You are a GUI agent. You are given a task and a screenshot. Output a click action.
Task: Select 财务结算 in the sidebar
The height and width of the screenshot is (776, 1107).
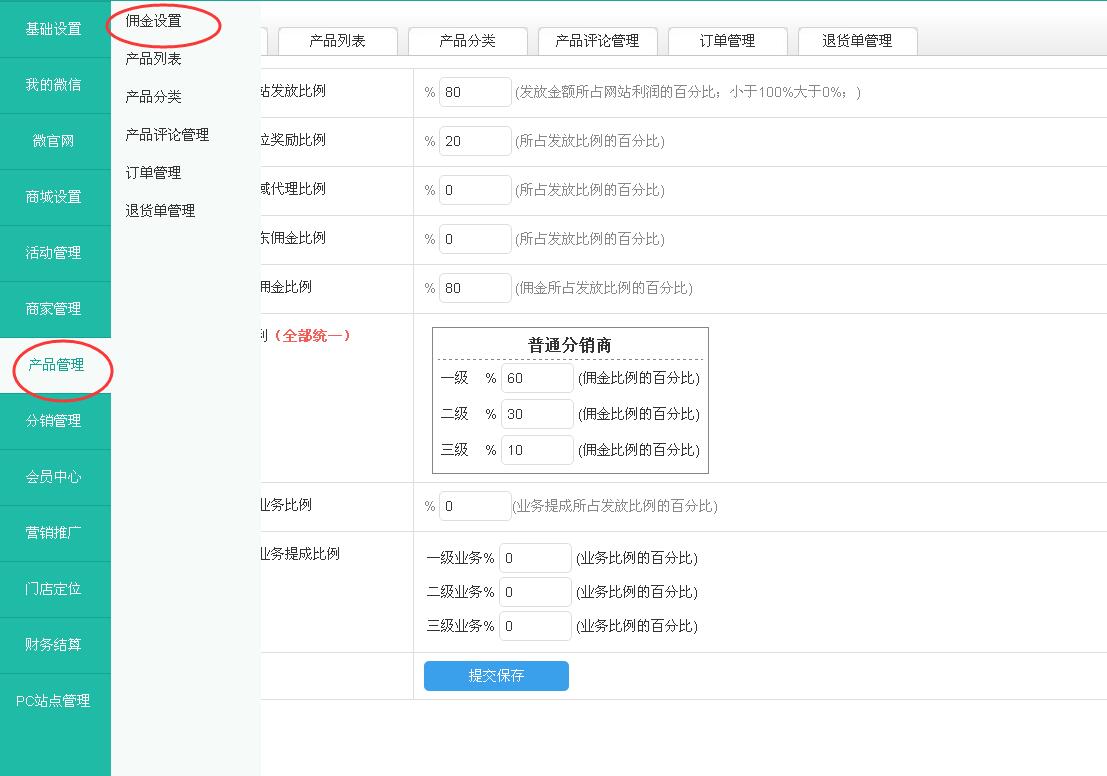click(x=54, y=645)
